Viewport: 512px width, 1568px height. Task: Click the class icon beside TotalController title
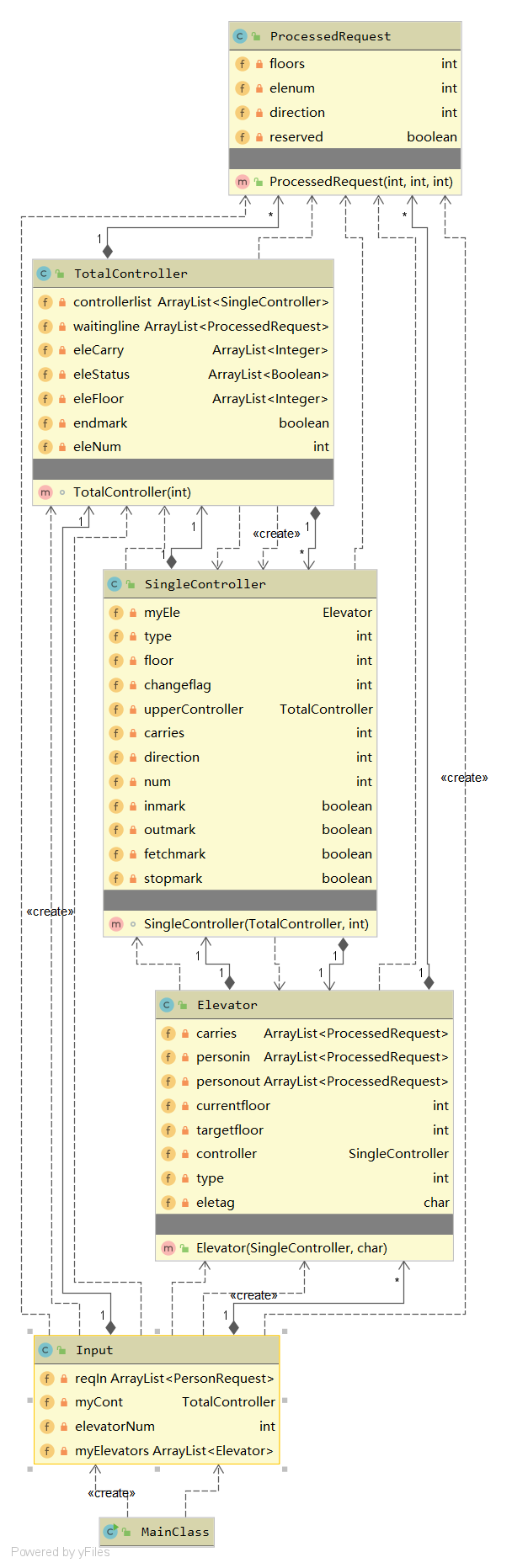coord(44,274)
